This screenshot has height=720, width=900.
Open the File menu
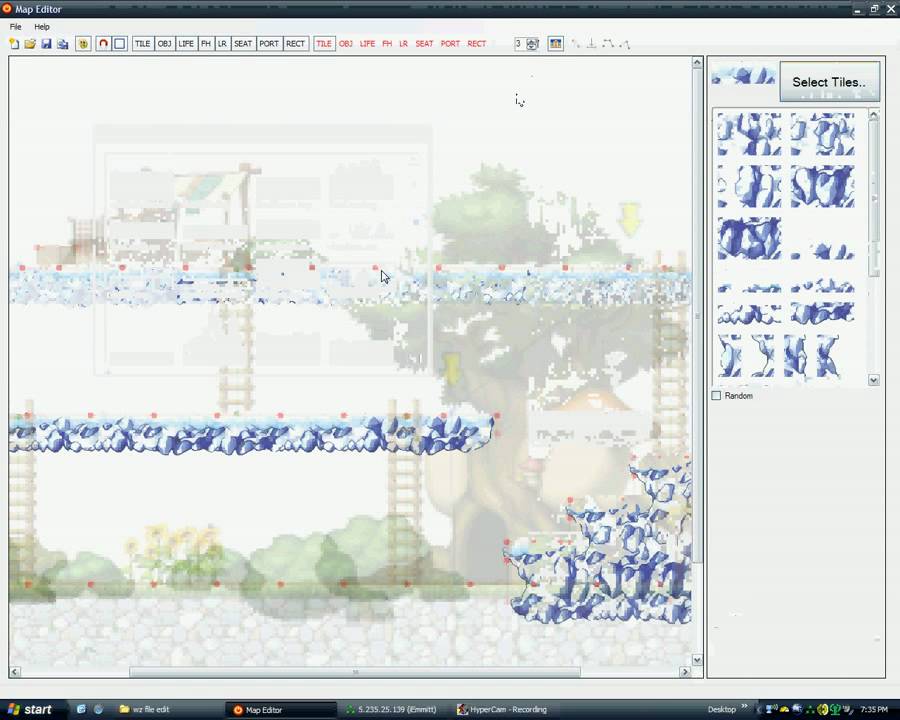coord(15,26)
